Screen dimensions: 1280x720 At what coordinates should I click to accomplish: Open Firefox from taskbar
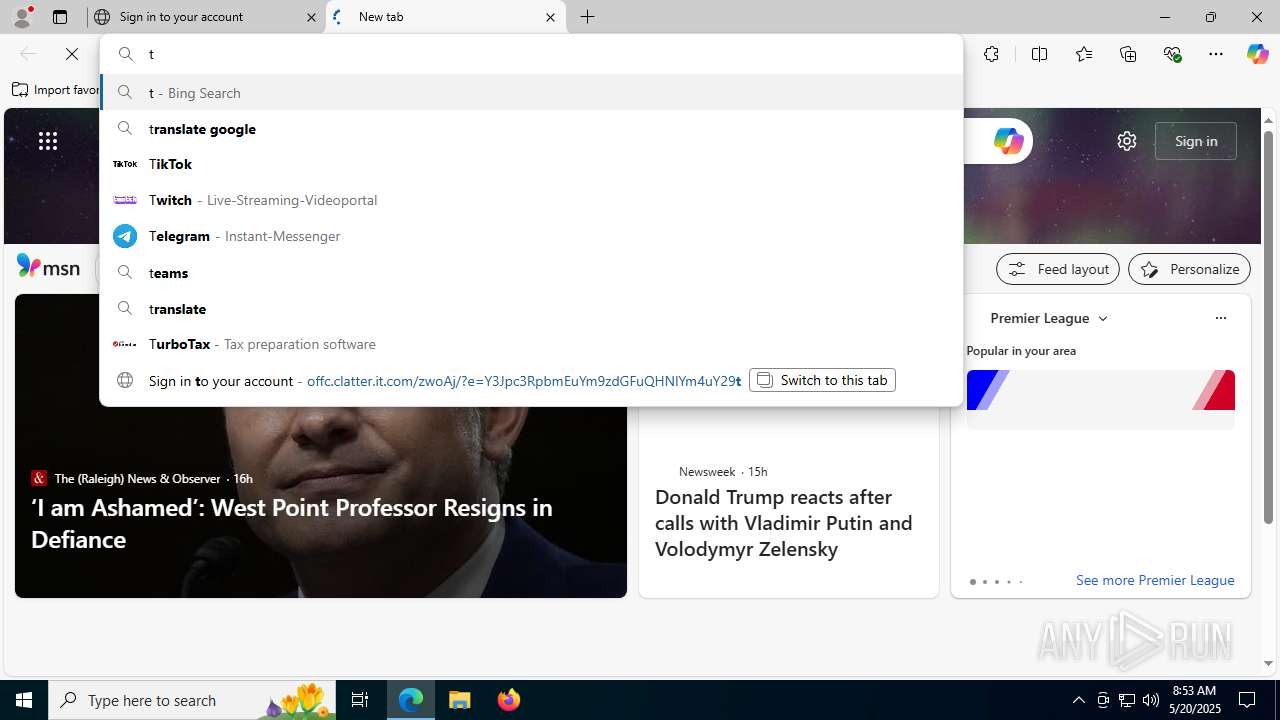click(508, 700)
